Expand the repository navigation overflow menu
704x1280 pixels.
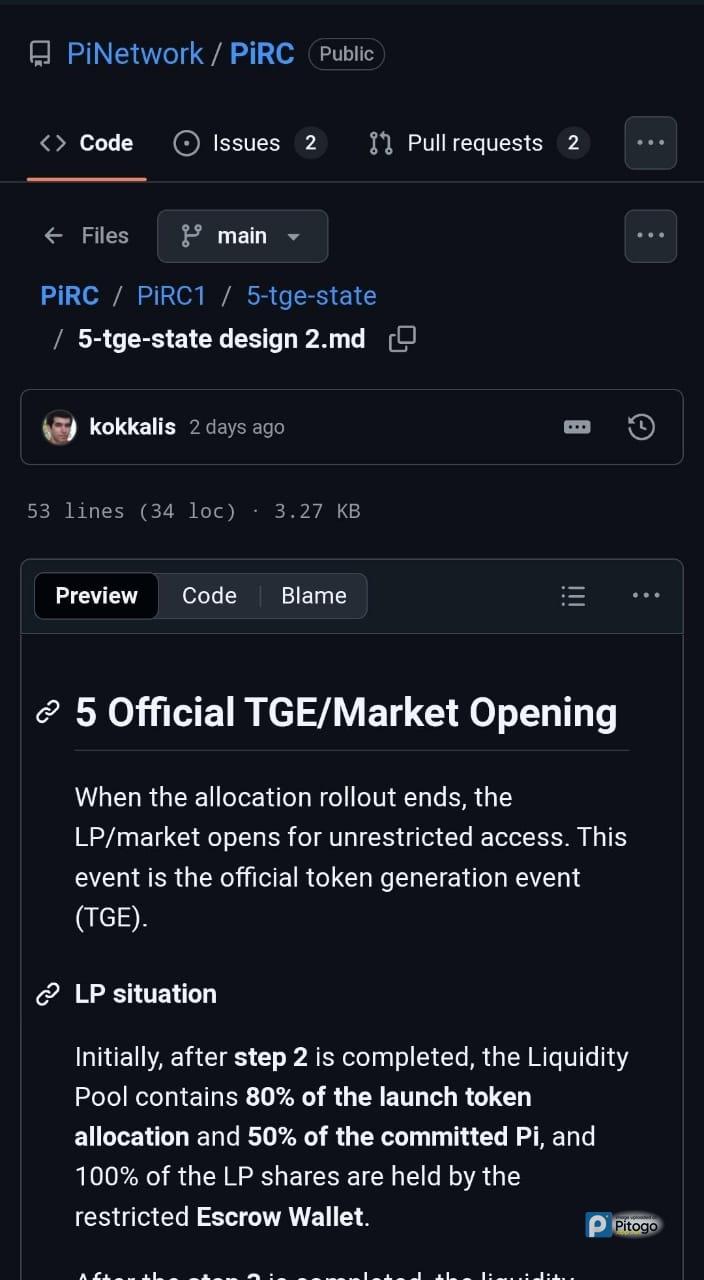650,143
